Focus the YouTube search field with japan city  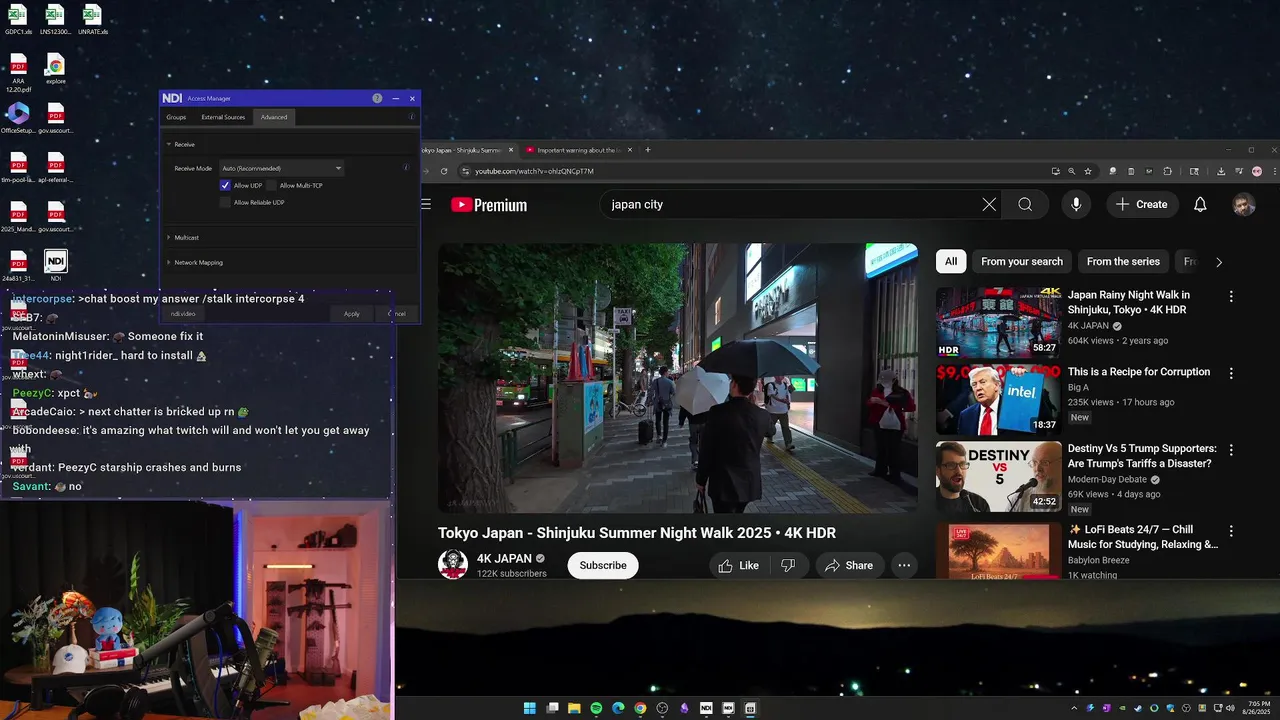click(x=790, y=204)
